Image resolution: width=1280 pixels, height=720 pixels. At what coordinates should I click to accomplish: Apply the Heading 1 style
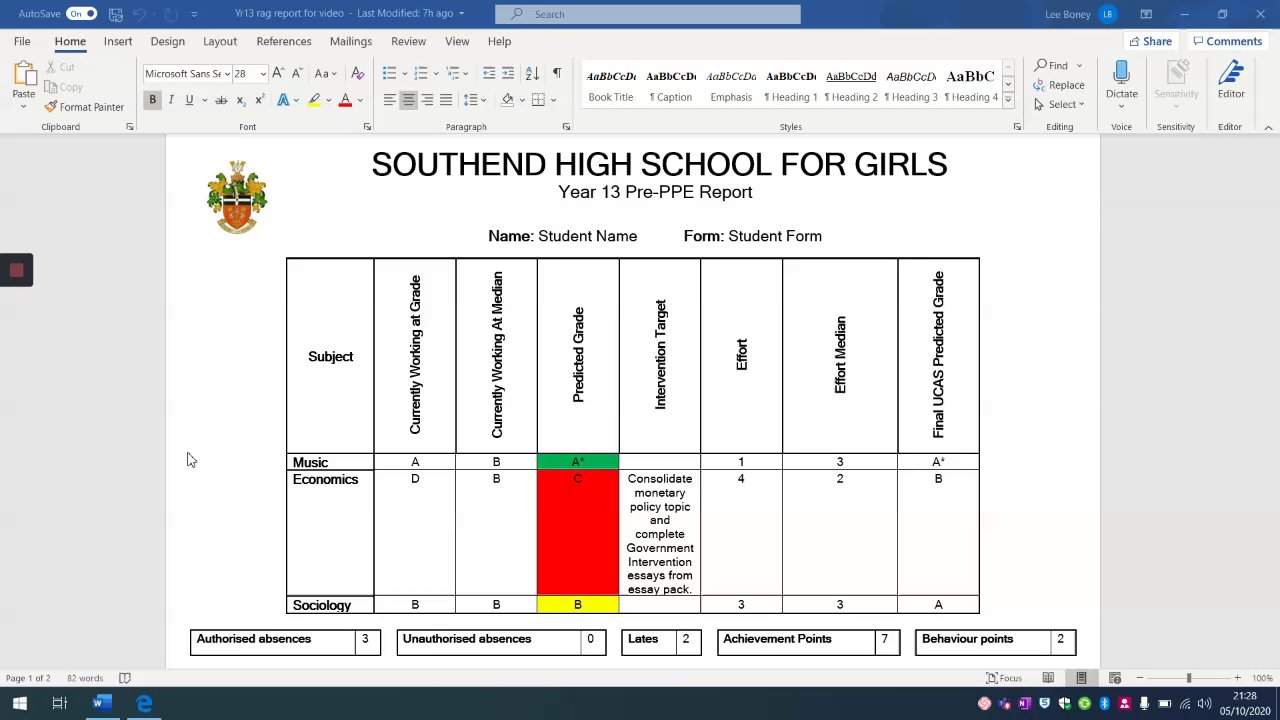click(790, 85)
